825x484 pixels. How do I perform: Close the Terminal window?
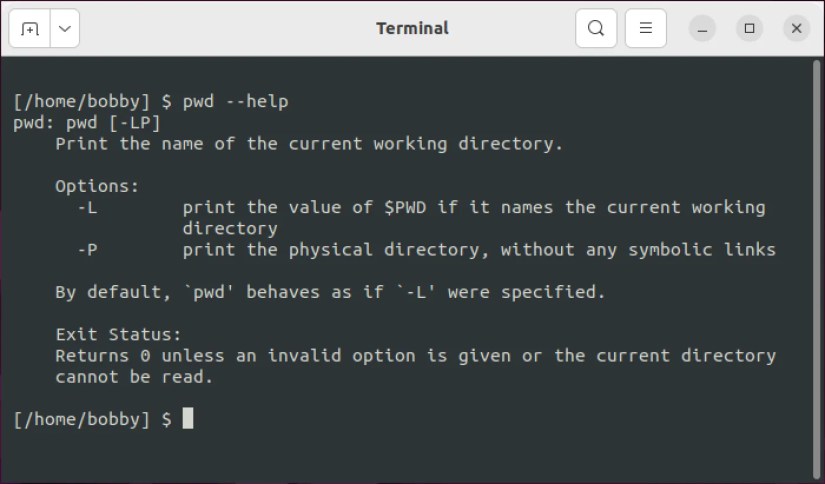pos(797,28)
